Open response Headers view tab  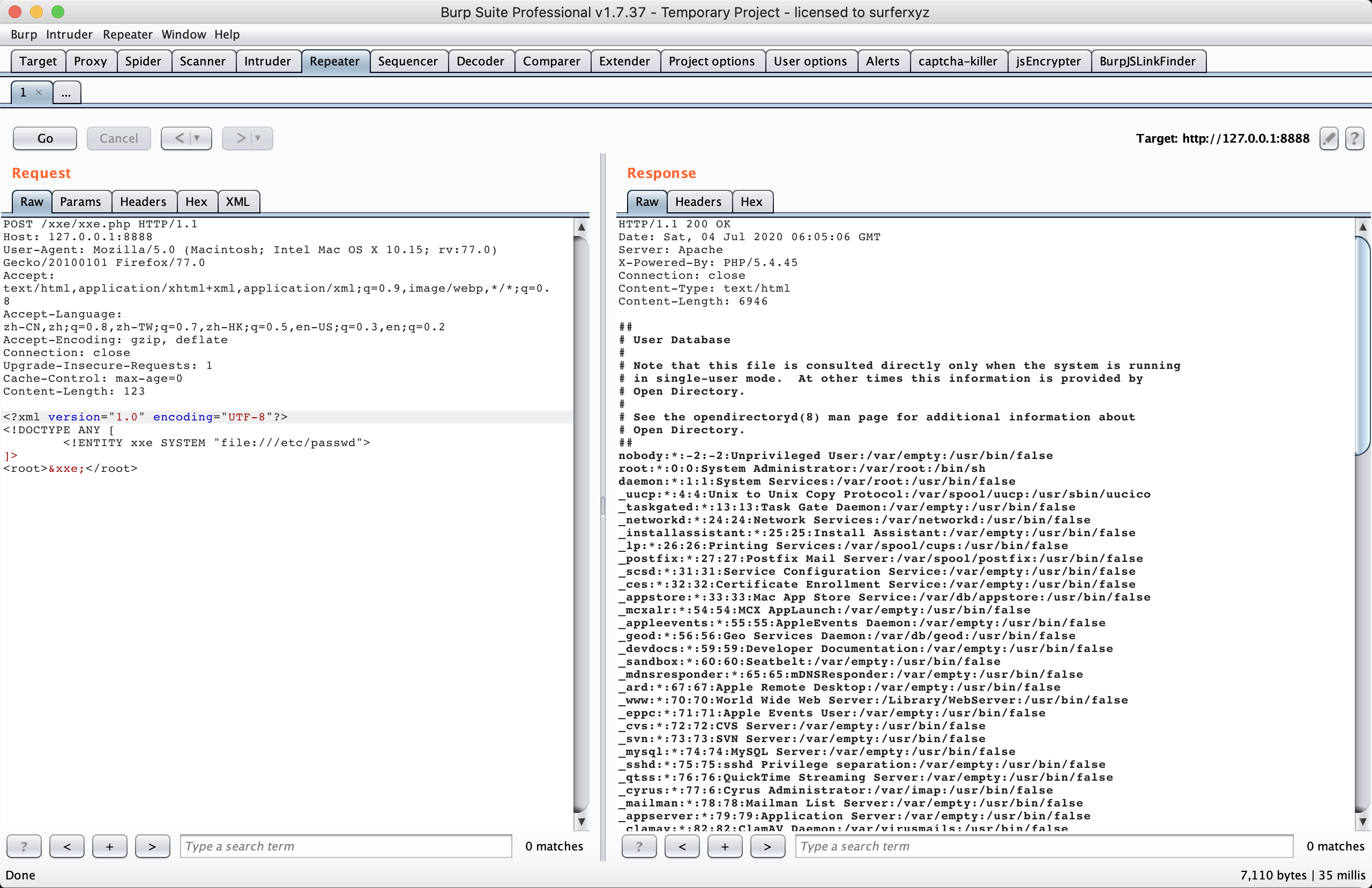click(x=698, y=202)
